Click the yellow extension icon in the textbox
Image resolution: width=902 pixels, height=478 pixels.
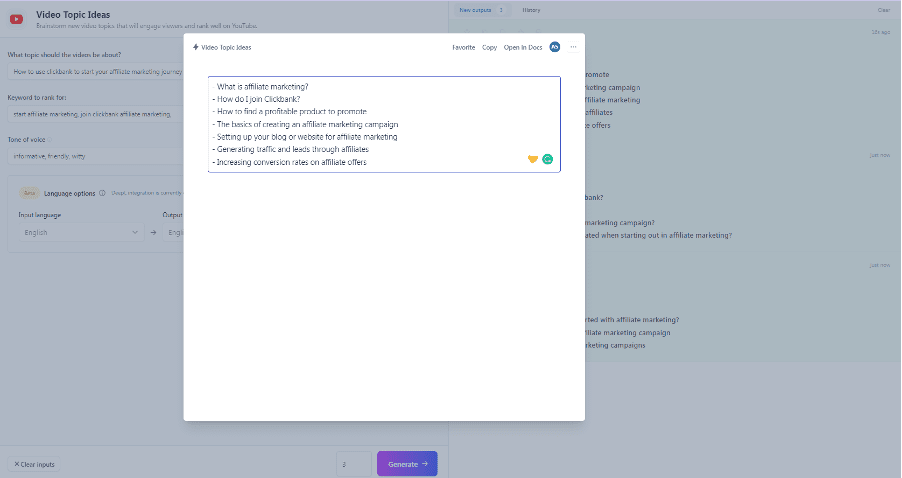point(533,159)
